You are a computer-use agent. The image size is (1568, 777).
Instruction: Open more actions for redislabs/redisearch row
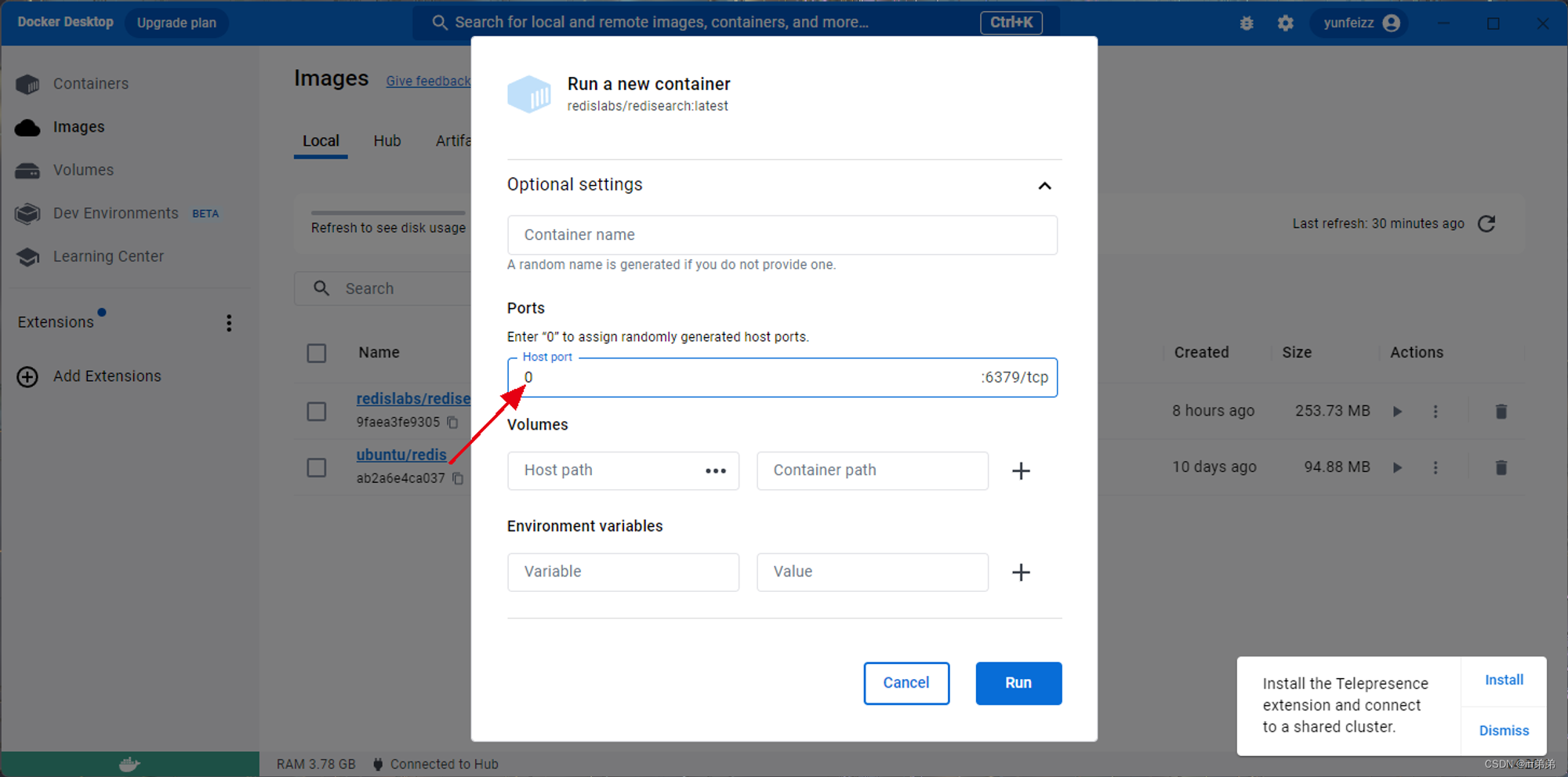point(1436,412)
